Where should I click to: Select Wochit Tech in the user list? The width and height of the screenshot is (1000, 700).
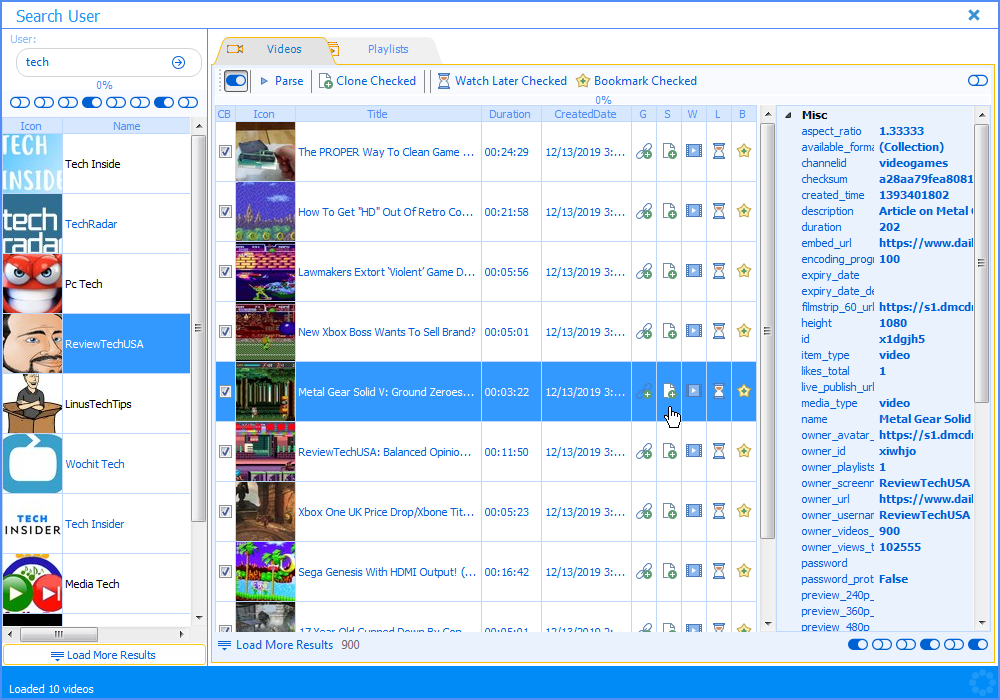(96, 464)
